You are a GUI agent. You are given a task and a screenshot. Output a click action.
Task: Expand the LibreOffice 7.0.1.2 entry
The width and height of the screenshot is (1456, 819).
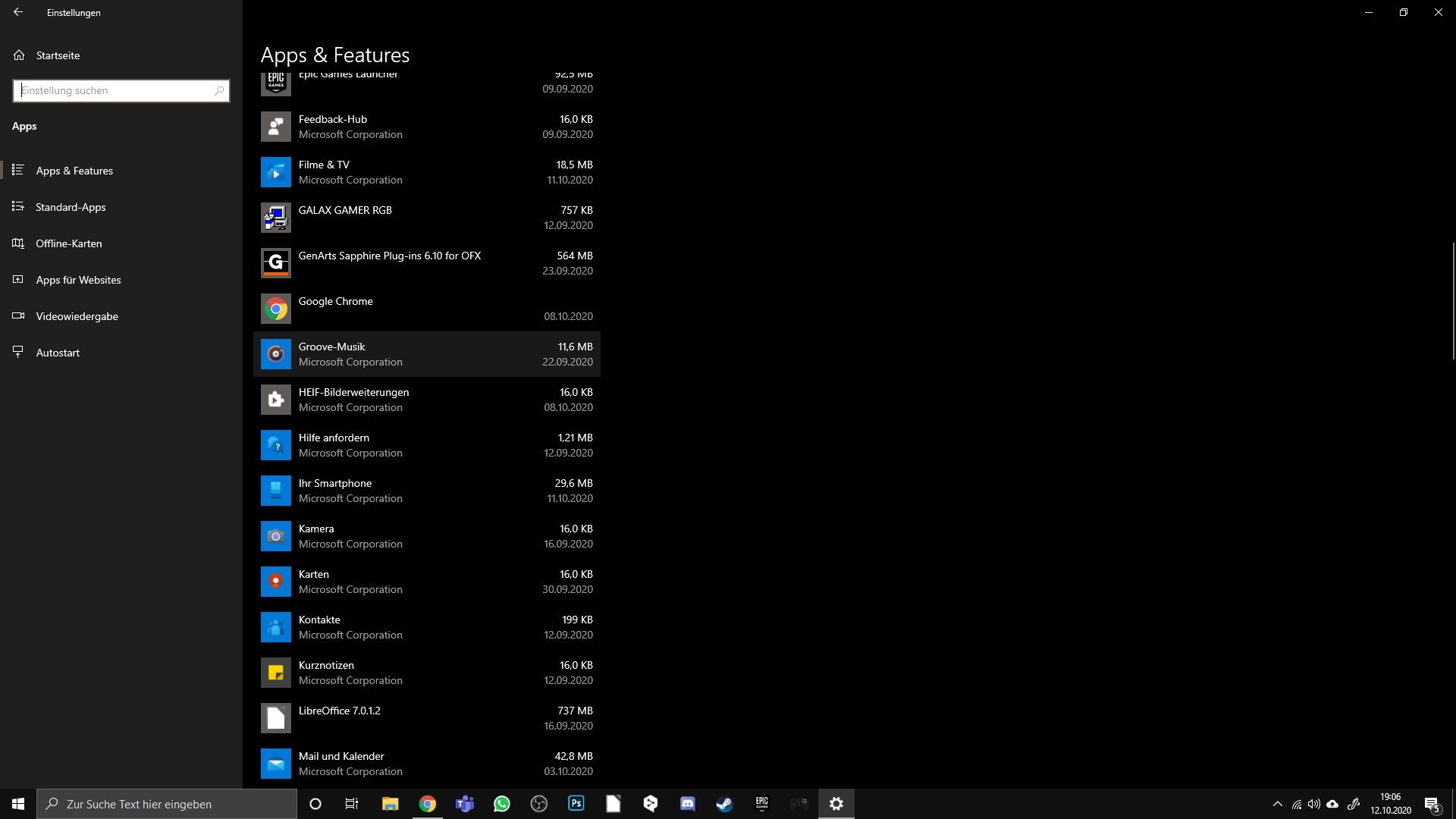point(426,718)
